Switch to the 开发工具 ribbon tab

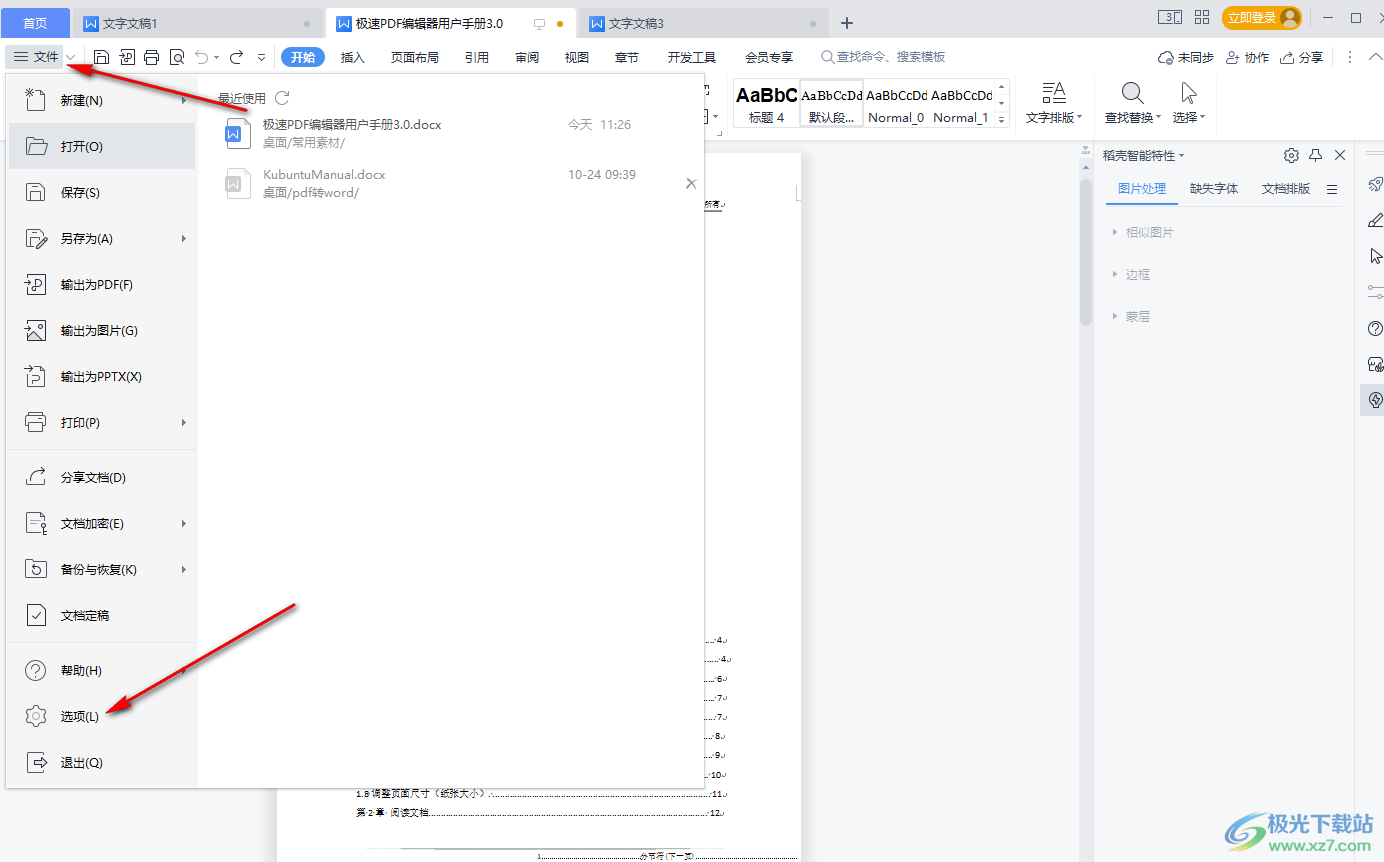[692, 58]
